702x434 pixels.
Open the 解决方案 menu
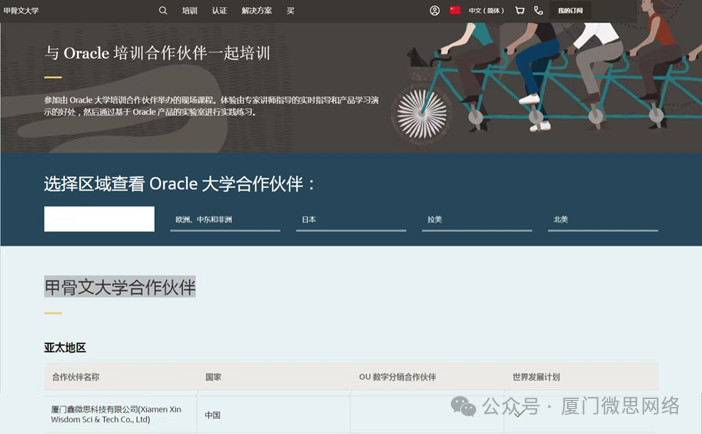[x=257, y=10]
